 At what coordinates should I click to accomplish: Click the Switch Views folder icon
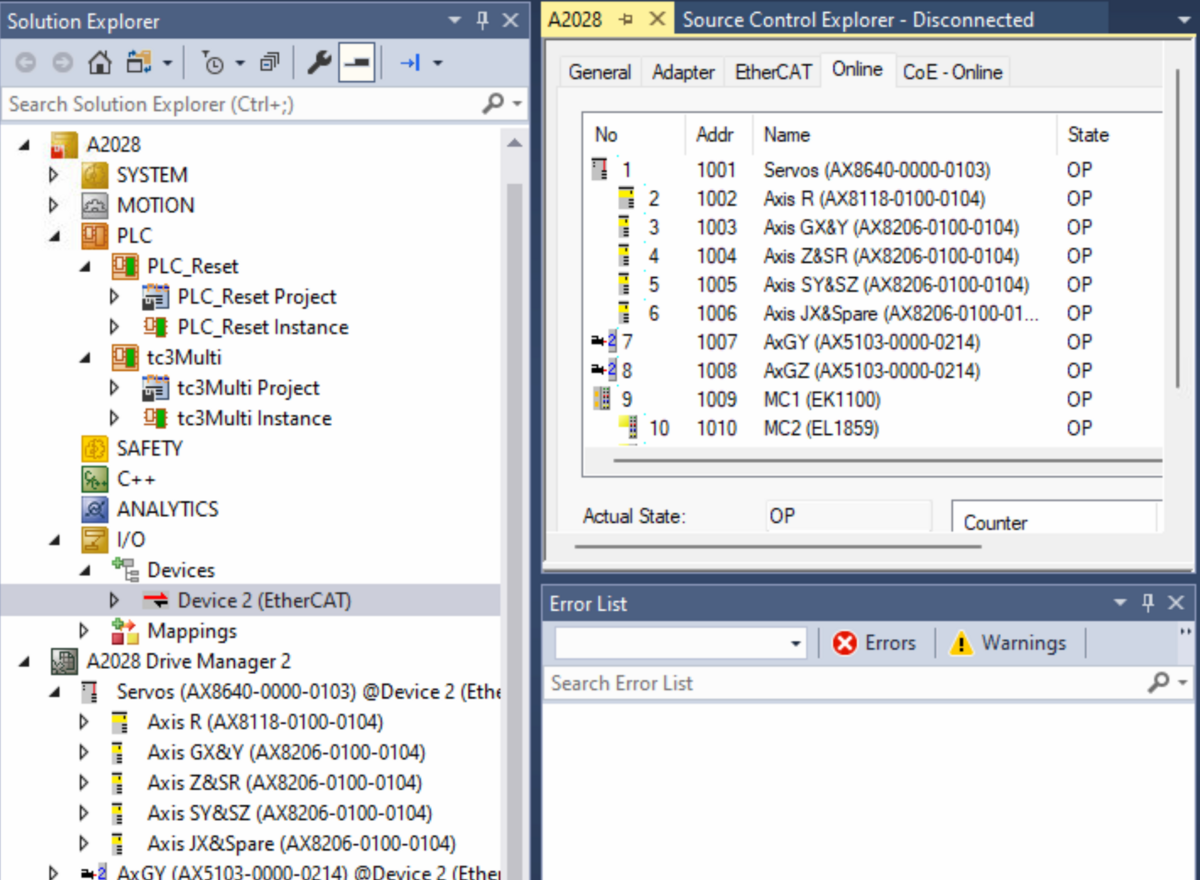(x=138, y=64)
